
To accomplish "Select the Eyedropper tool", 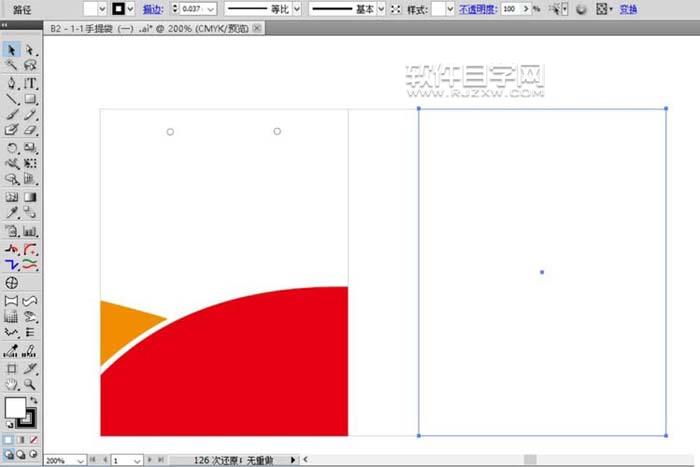I will (11, 213).
